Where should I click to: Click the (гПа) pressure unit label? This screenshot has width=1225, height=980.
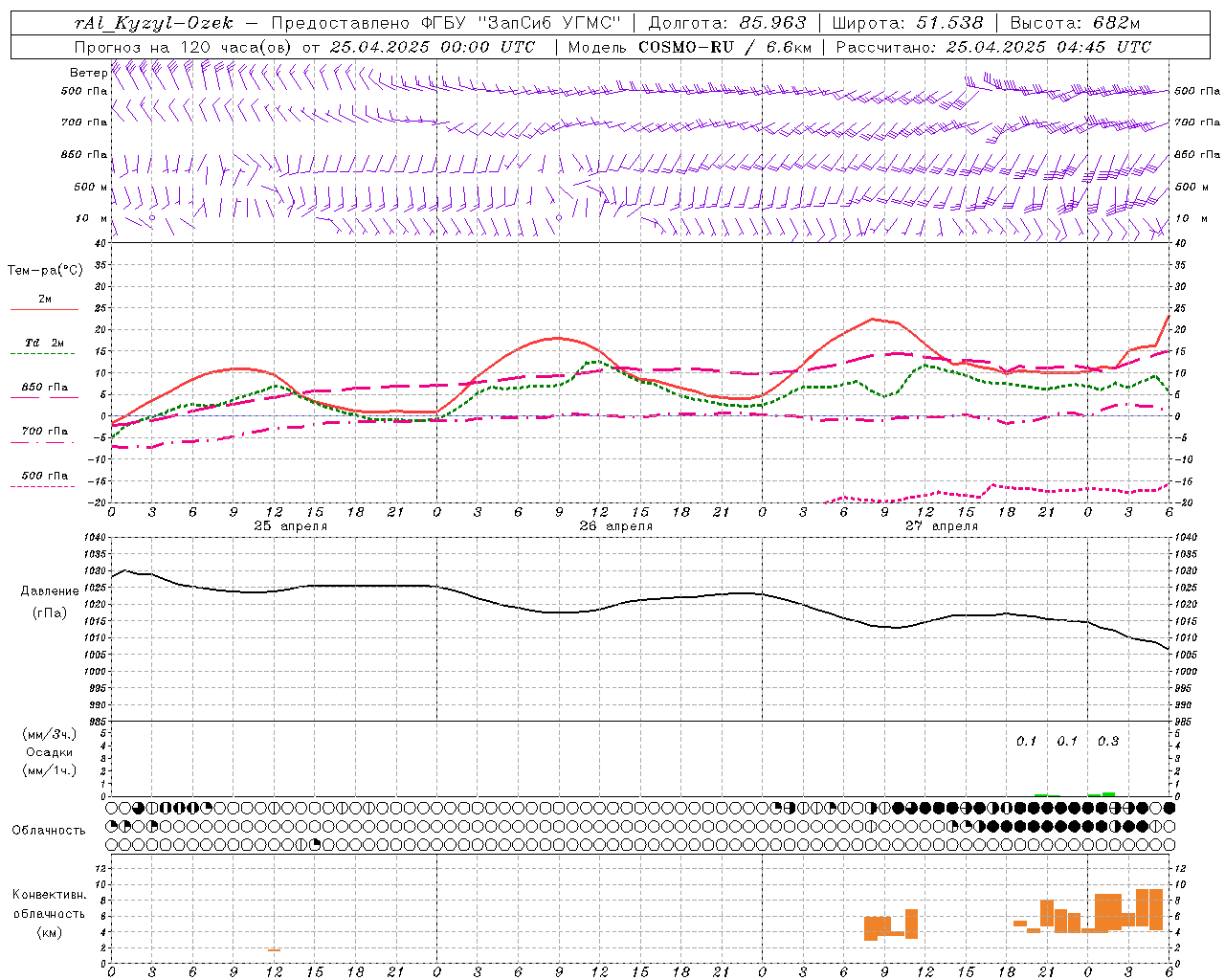click(50, 613)
